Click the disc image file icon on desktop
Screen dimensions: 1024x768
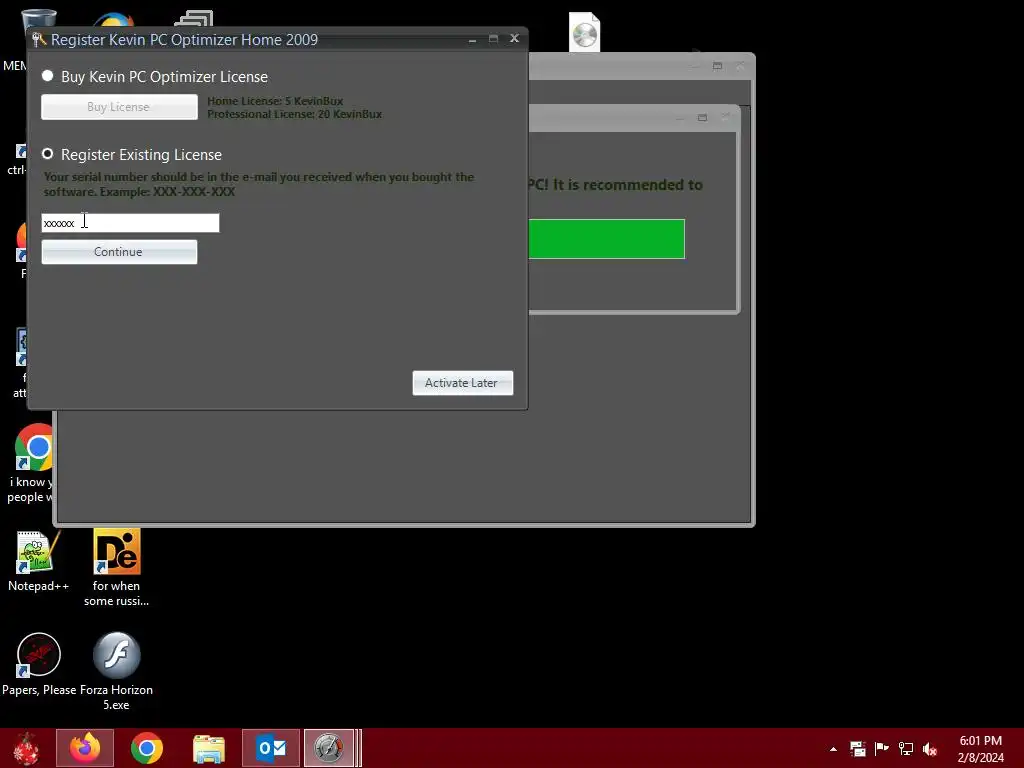coord(584,32)
